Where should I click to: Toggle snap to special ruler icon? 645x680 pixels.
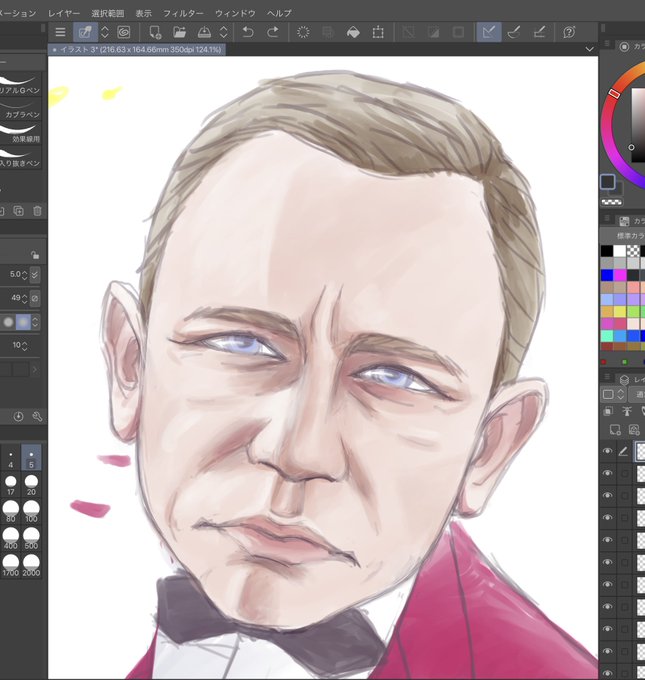(x=514, y=32)
